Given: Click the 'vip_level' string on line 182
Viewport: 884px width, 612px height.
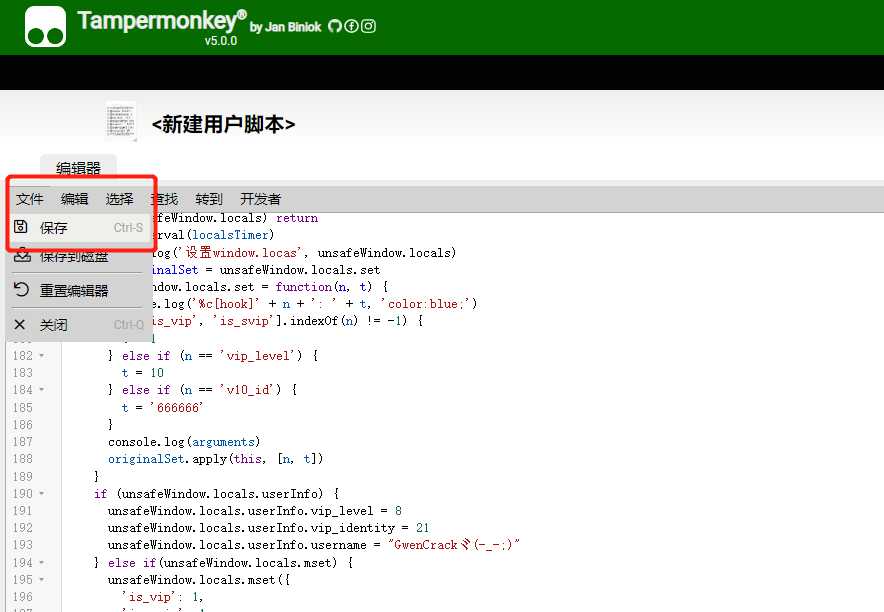Looking at the screenshot, I should click(261, 356).
